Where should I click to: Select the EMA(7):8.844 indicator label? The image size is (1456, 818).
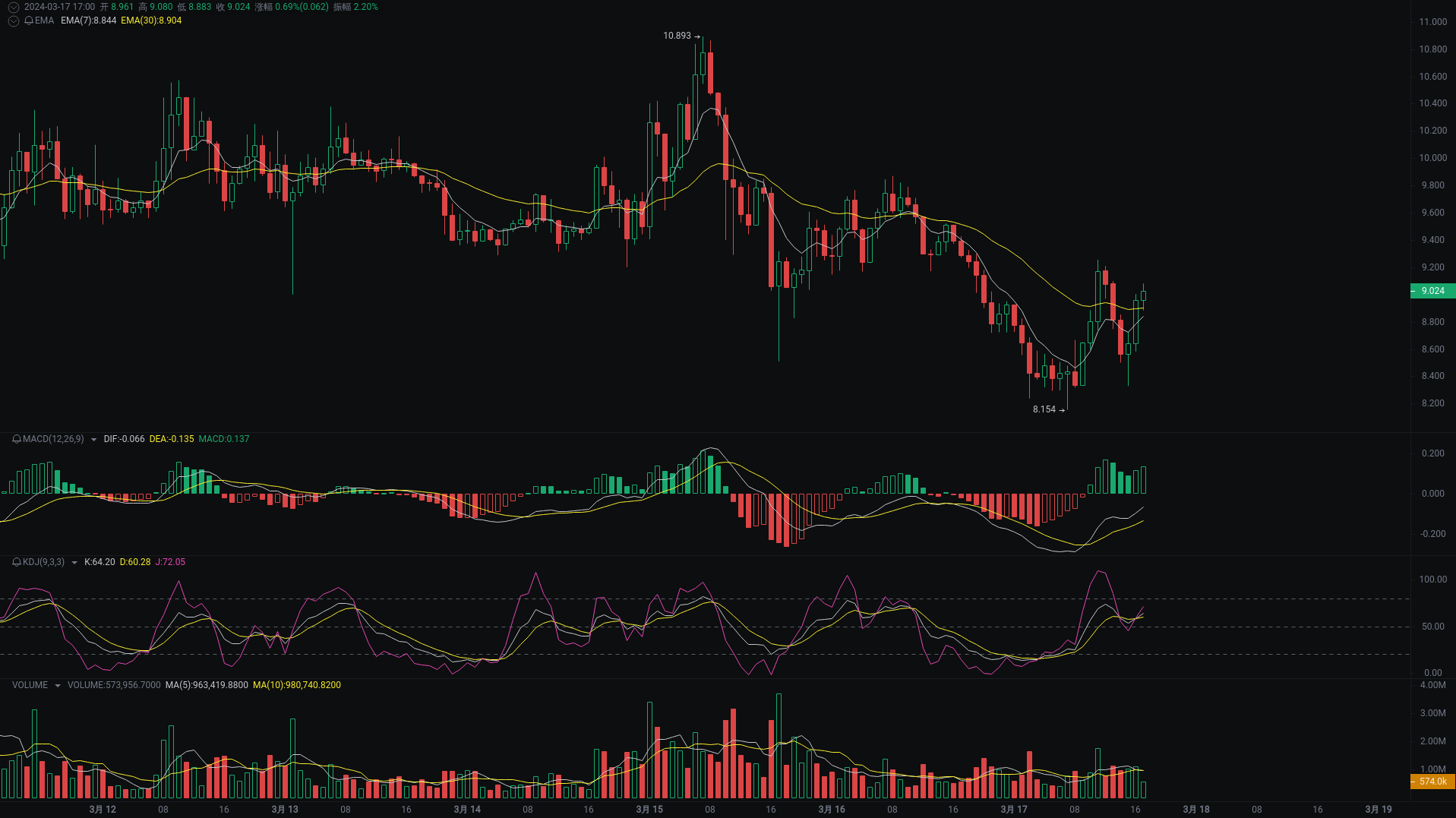tap(89, 21)
